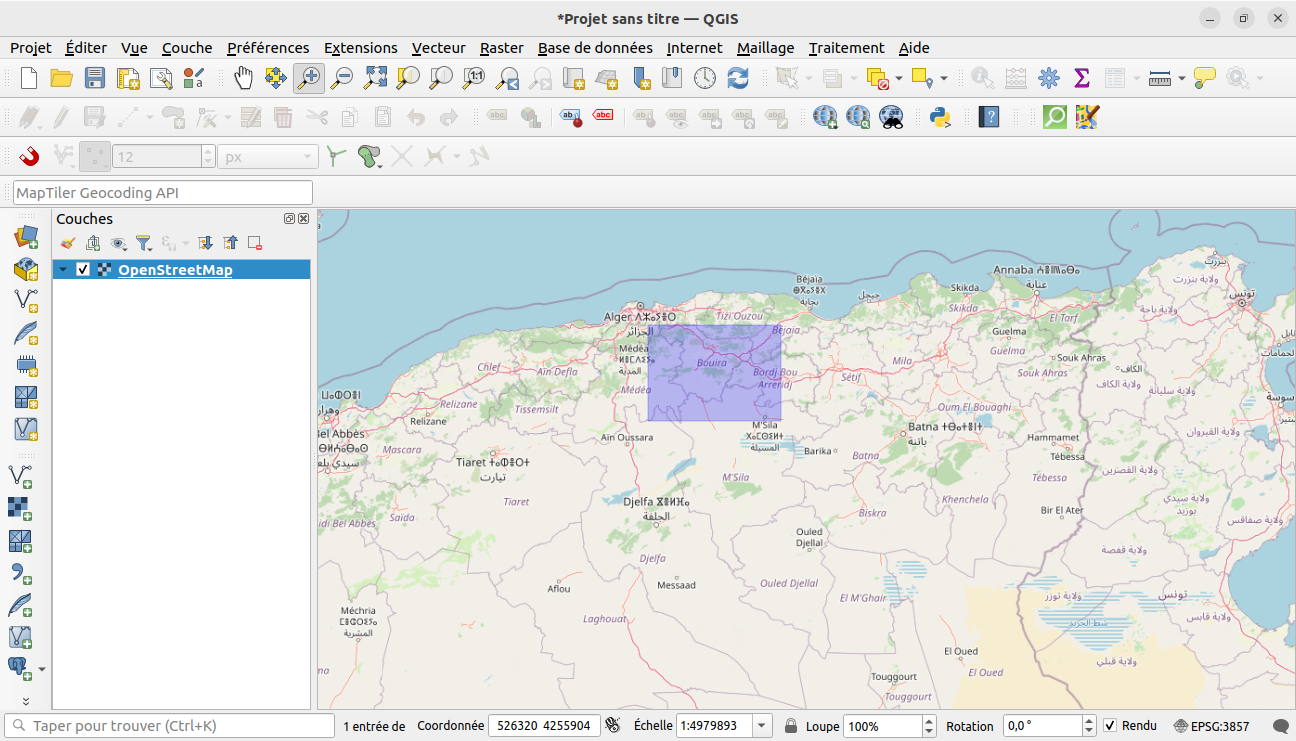Open layer styling brush icon in Couches panel

tap(67, 243)
